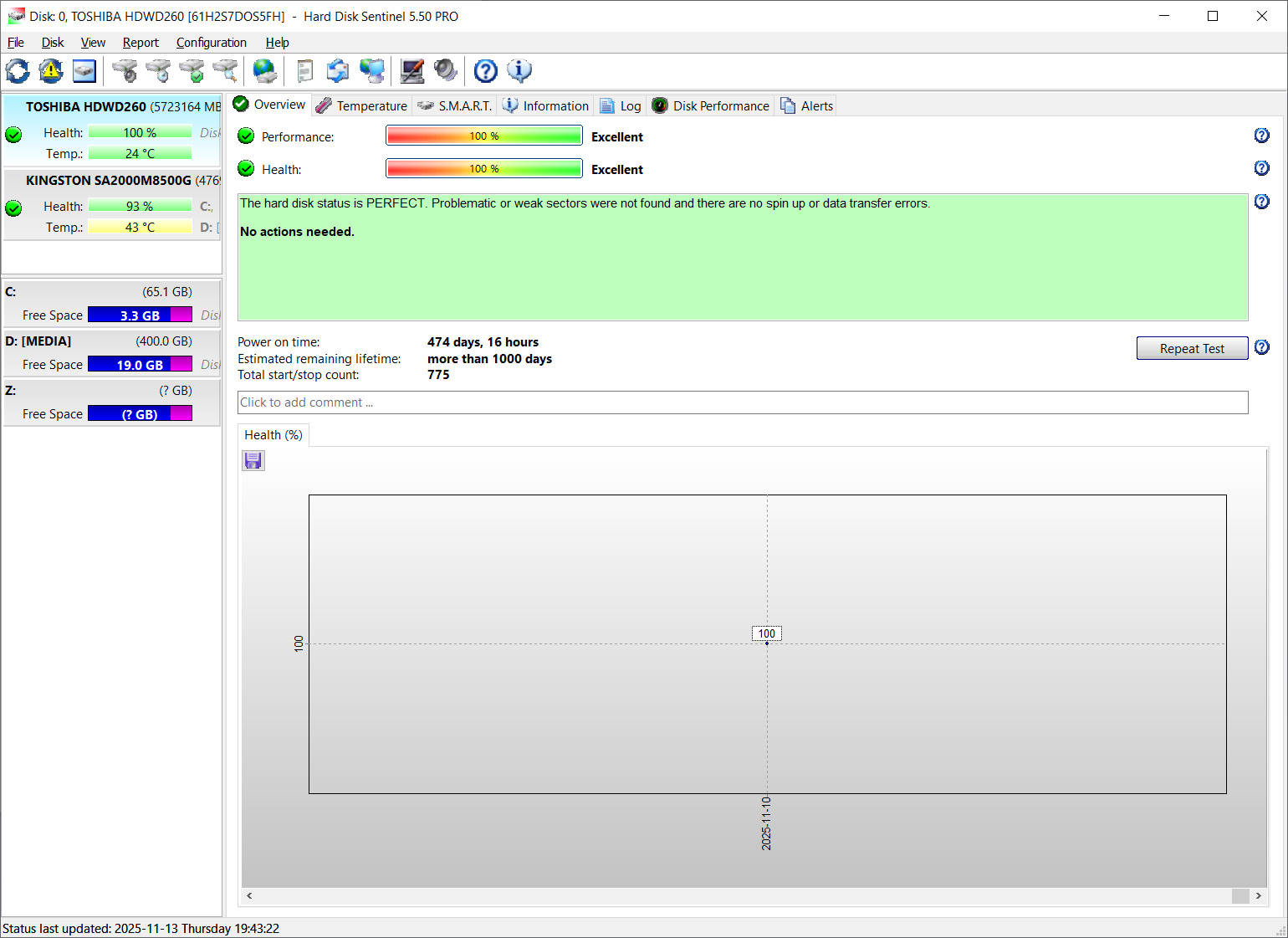This screenshot has width=1288, height=938.
Task: Select the Z: drive partition header
Action: click(112, 390)
